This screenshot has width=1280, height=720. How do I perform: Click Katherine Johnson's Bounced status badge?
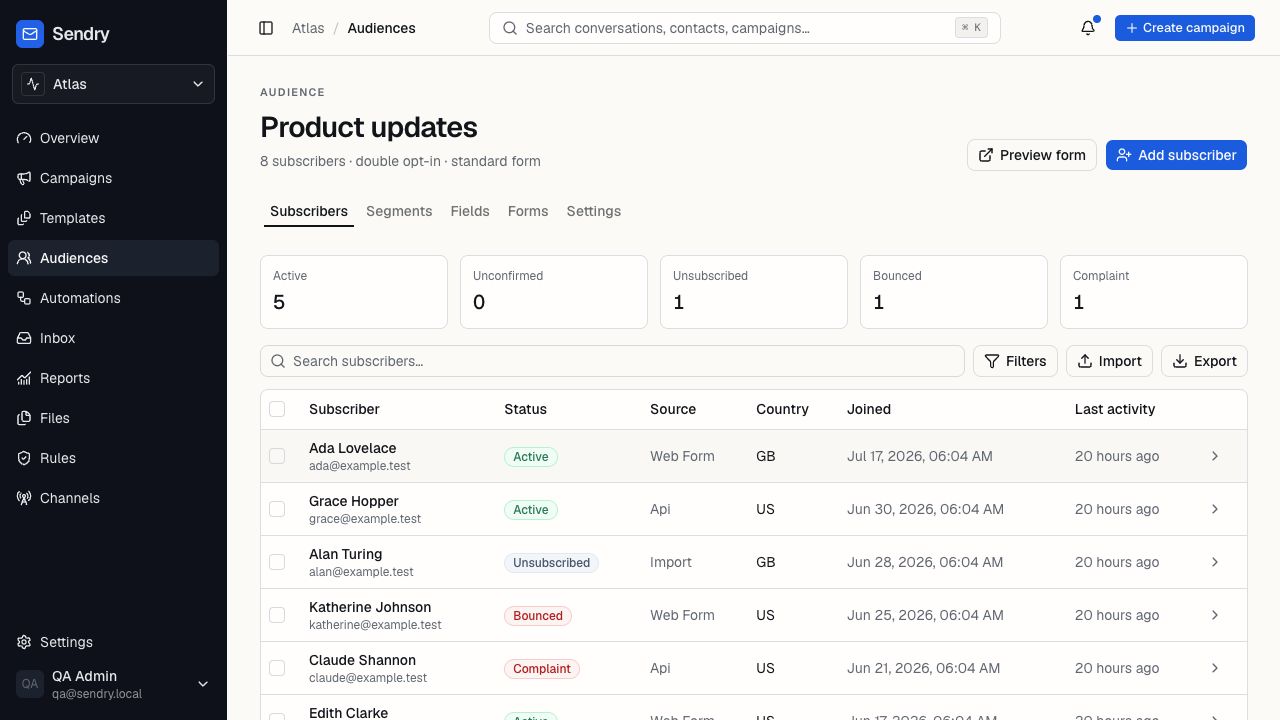click(538, 616)
